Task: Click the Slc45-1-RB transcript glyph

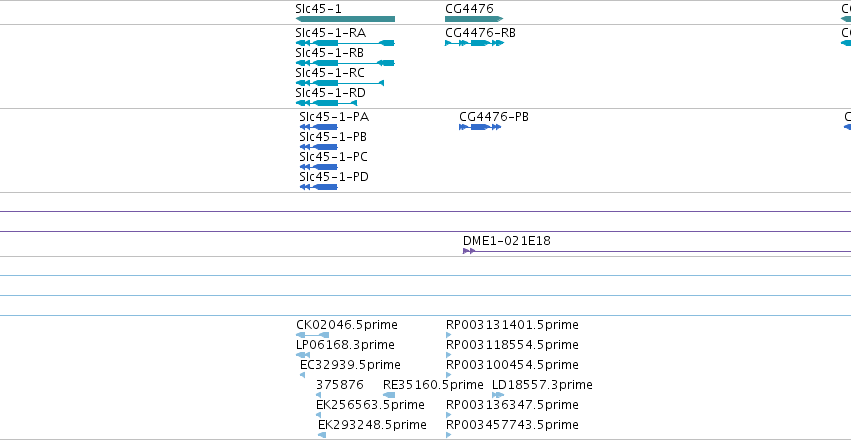Action: click(x=345, y=63)
